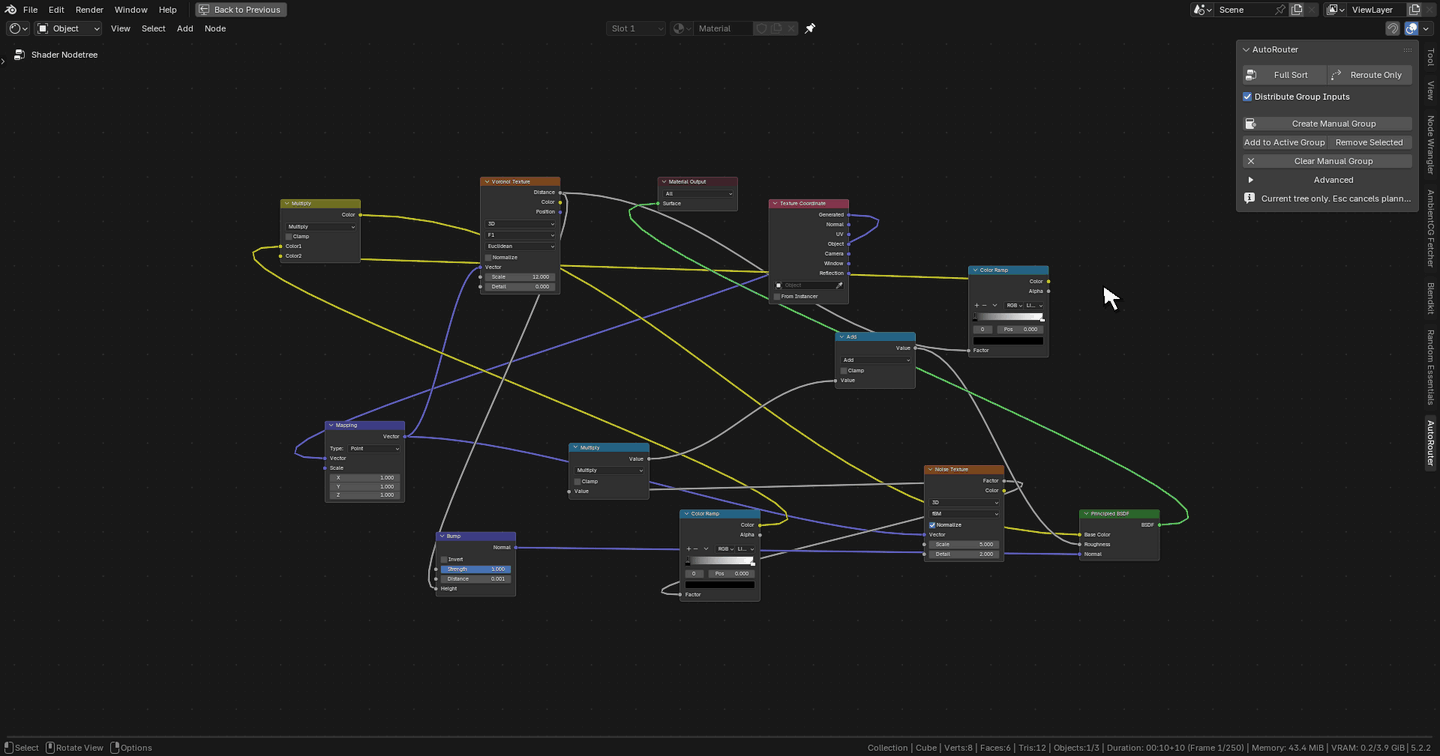Open the Render menu
The width and height of the screenshot is (1440, 756).
pos(89,9)
